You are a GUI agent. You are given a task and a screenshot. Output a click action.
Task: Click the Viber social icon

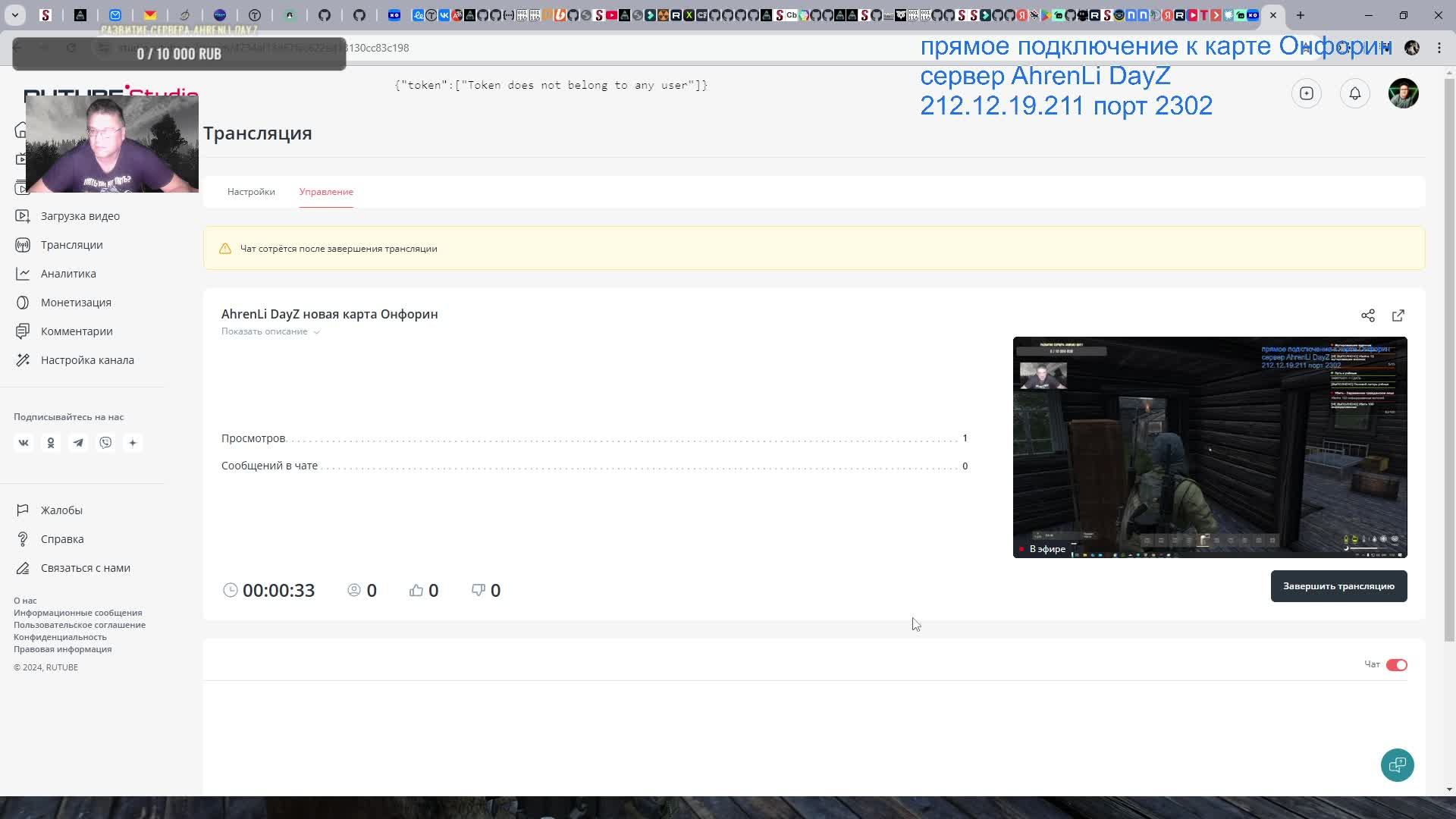click(105, 443)
